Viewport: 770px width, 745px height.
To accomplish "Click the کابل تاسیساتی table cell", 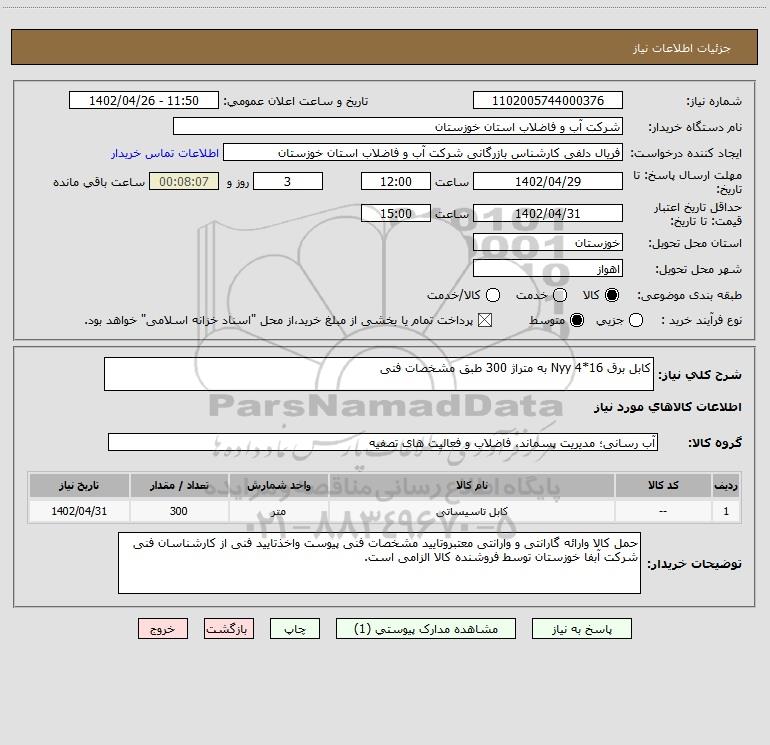I will (471, 511).
